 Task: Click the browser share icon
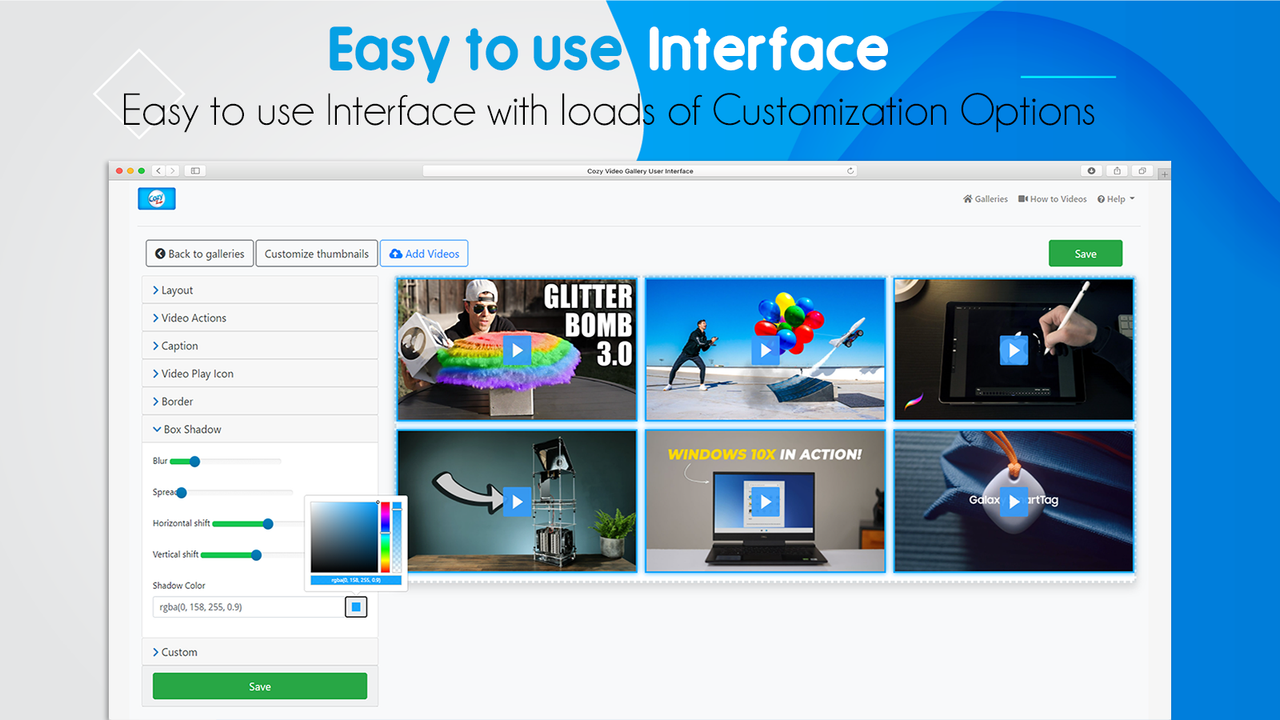(1117, 170)
